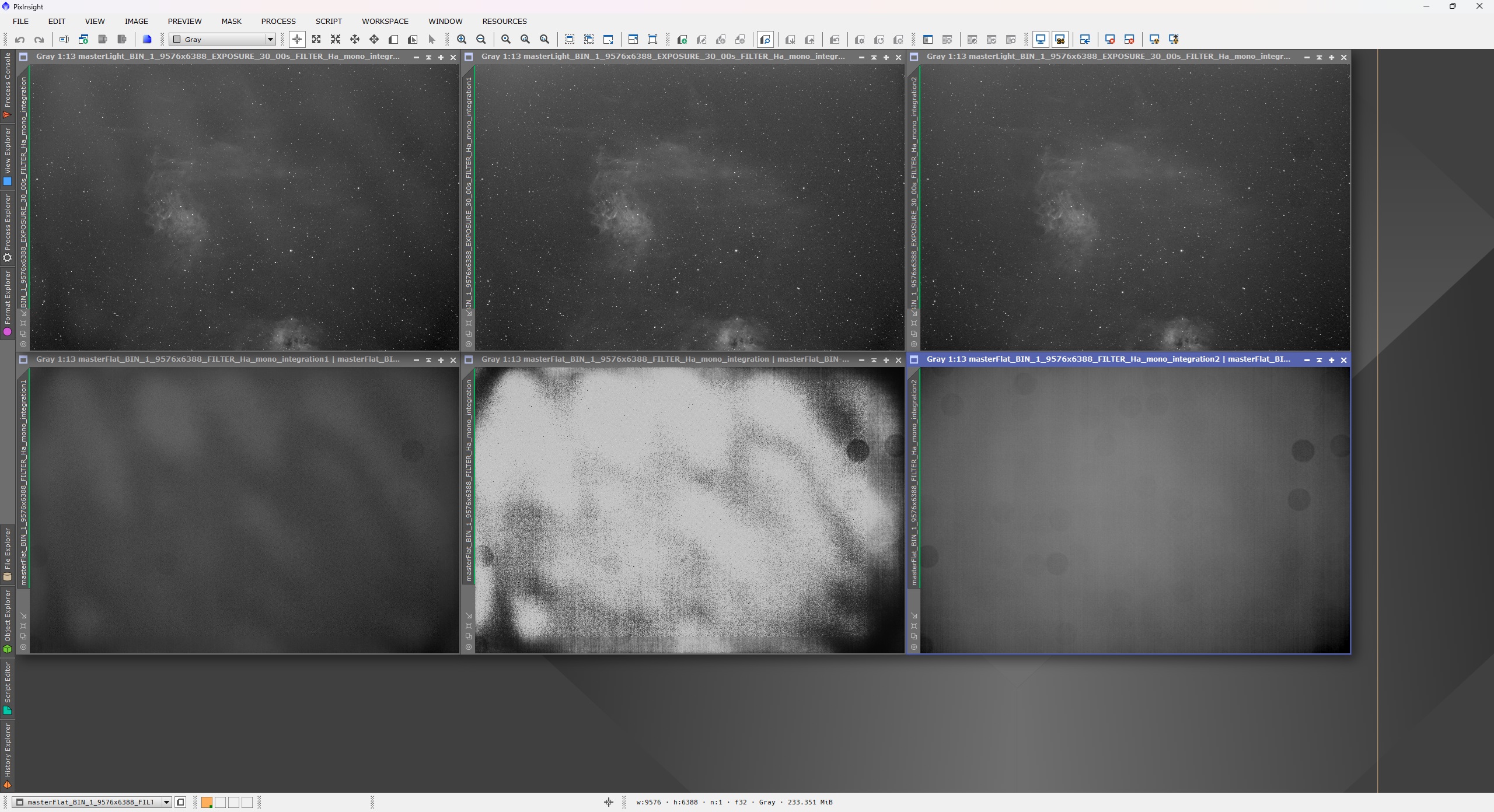This screenshot has height=812, width=1494.
Task: Click the monitor icon with radiation symbol
Action: pyautogui.click(x=1154, y=40)
